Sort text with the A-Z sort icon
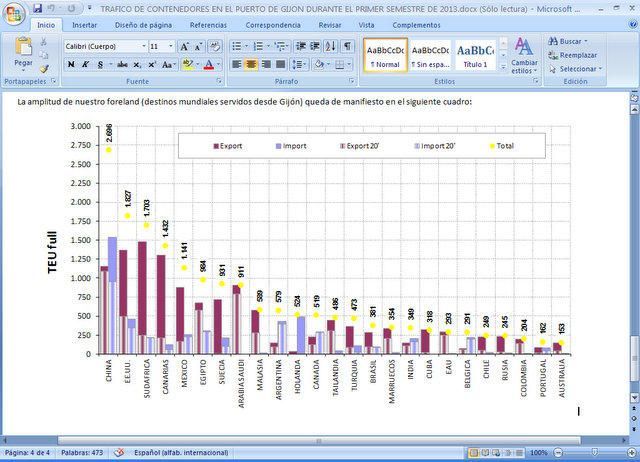The width and height of the screenshot is (640, 462). [331, 46]
